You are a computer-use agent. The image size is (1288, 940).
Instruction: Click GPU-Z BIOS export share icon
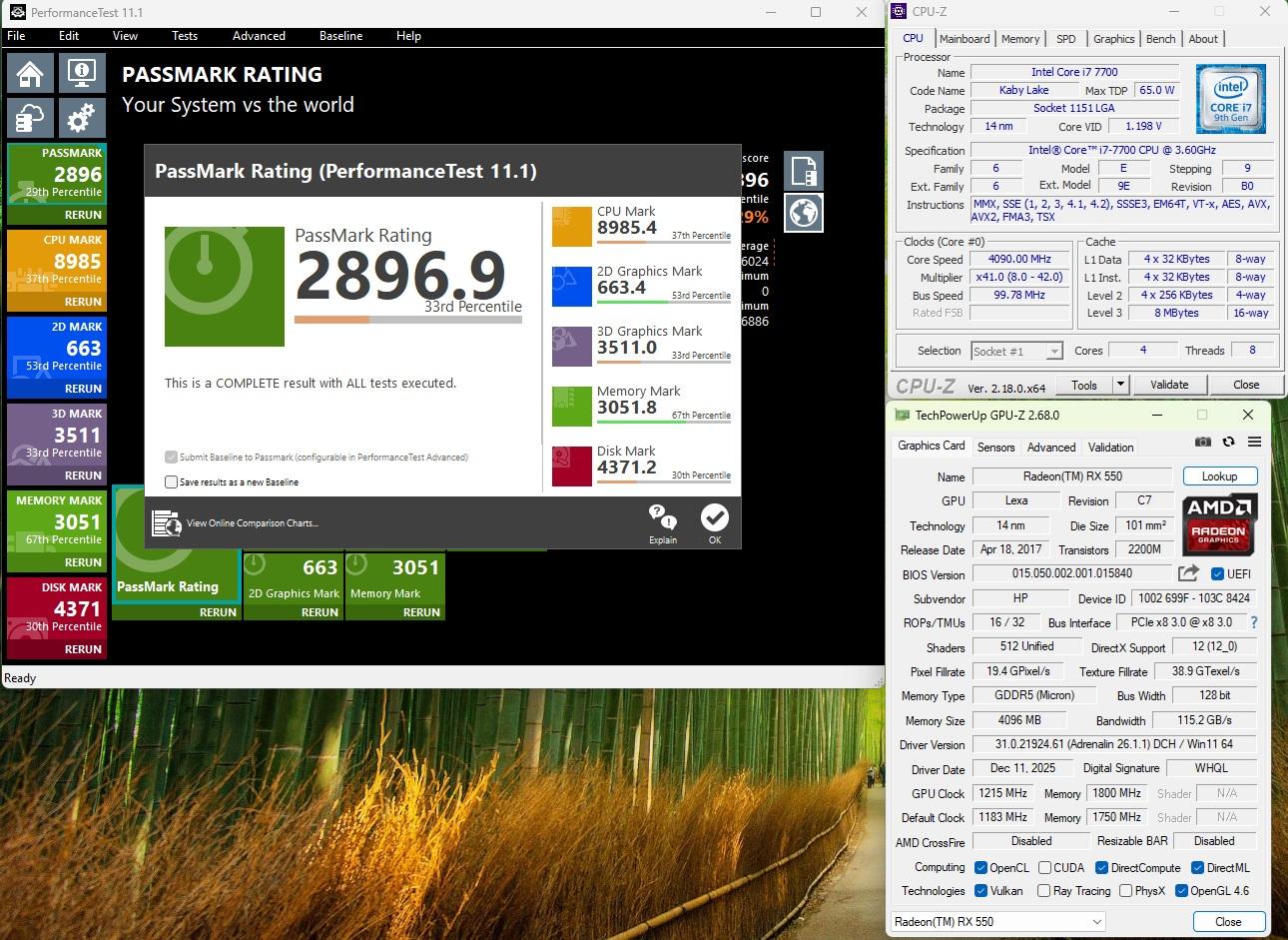click(1188, 573)
